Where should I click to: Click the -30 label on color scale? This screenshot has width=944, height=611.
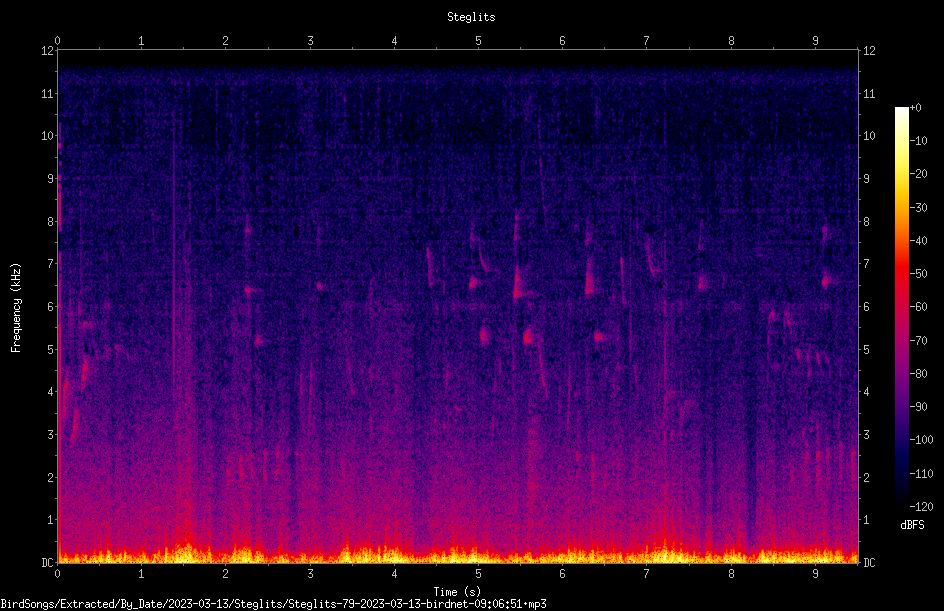point(919,207)
